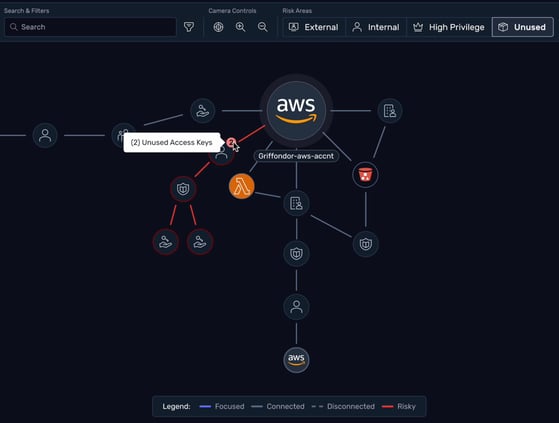Click the key-in-hand node left of AWS

(x=202, y=111)
